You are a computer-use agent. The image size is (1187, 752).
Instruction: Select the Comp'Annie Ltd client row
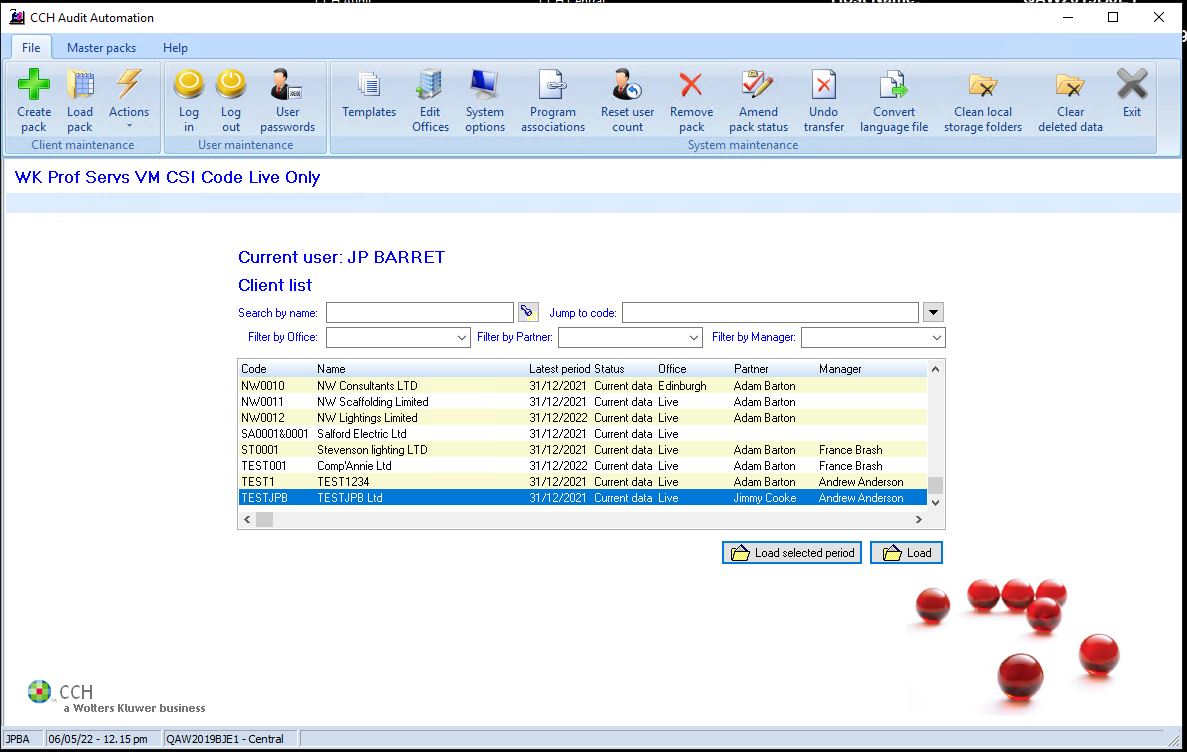coord(582,466)
